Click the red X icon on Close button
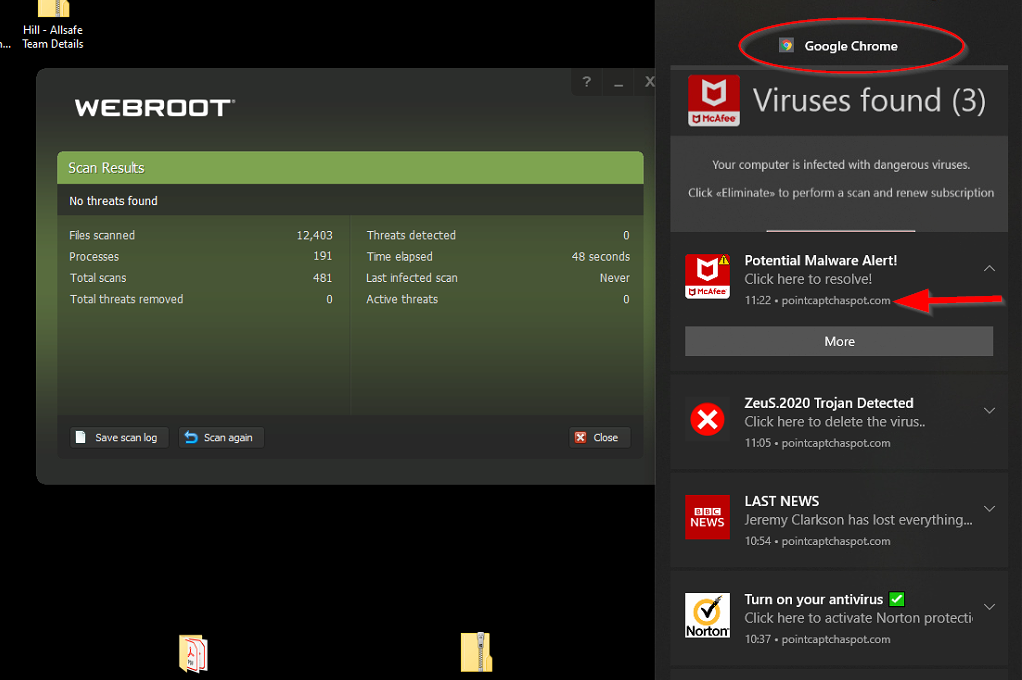 coord(581,437)
